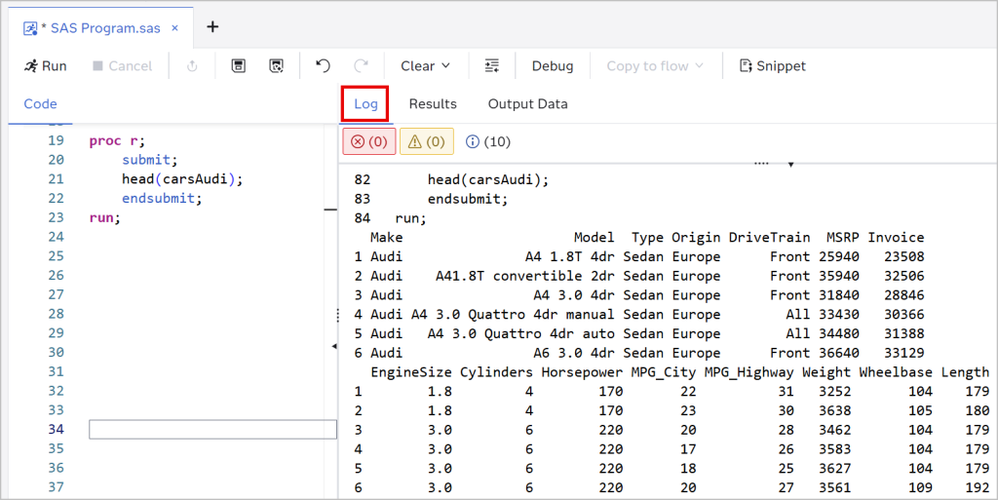
Task: Toggle the notes (10) filter
Action: (x=488, y=141)
